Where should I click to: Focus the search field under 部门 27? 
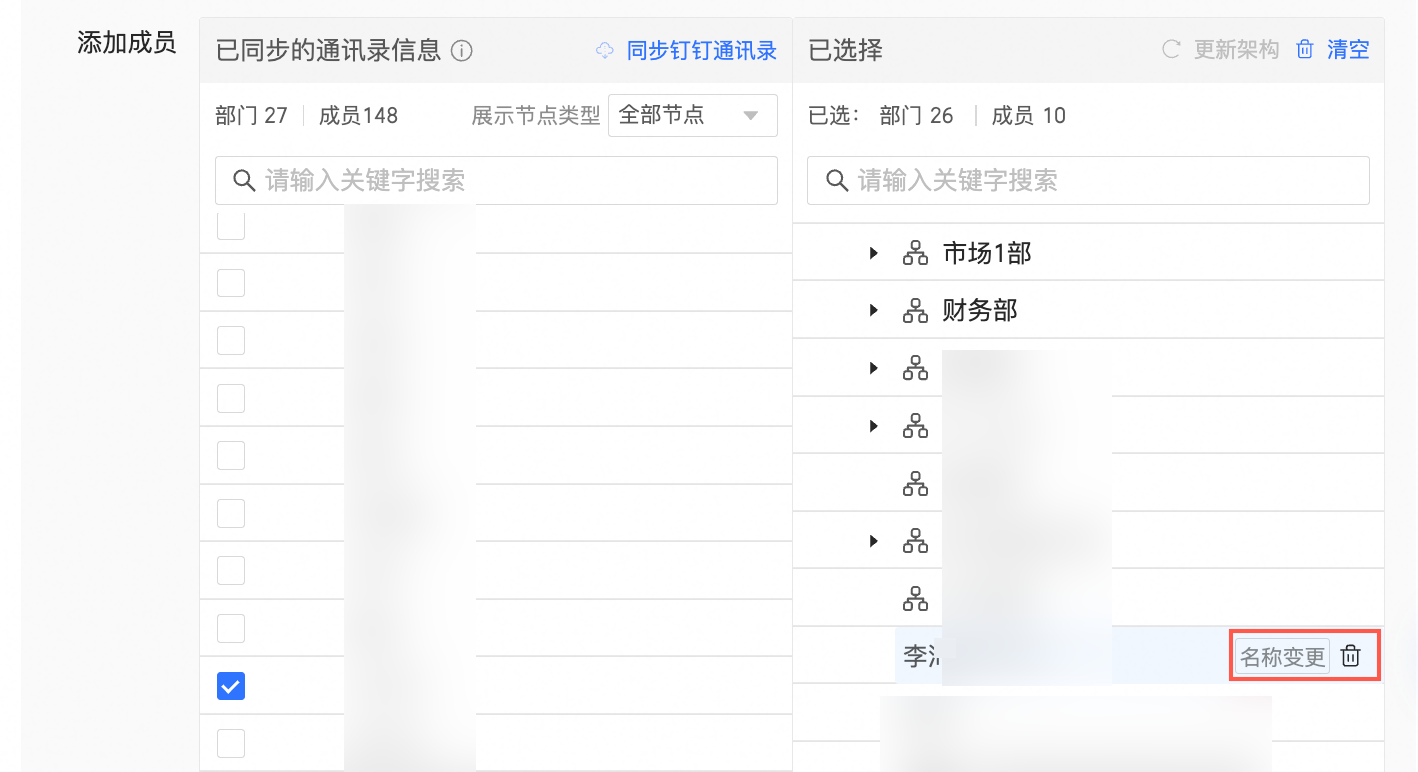tap(496, 180)
